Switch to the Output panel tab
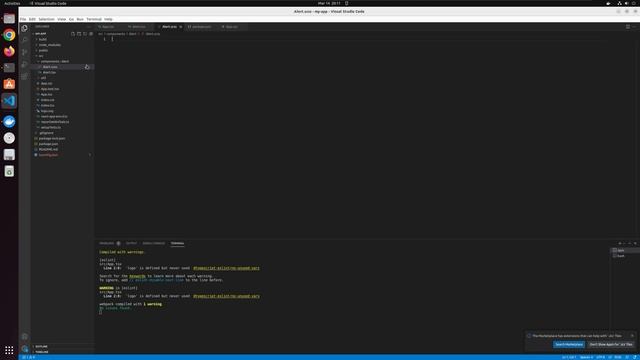The height and width of the screenshot is (360, 640). pos(131,243)
